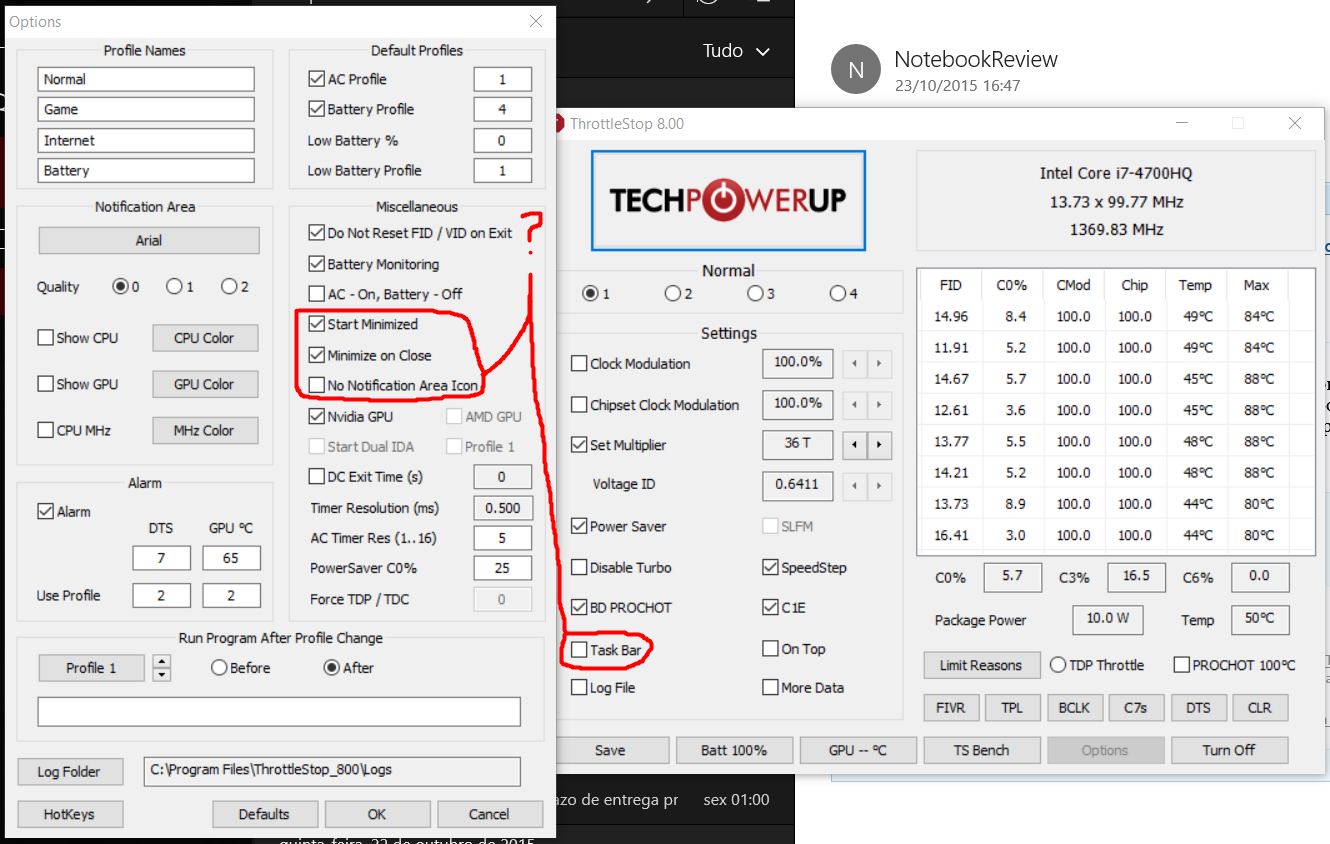Open GPU Color picker button
This screenshot has width=1330, height=844.
click(x=205, y=384)
